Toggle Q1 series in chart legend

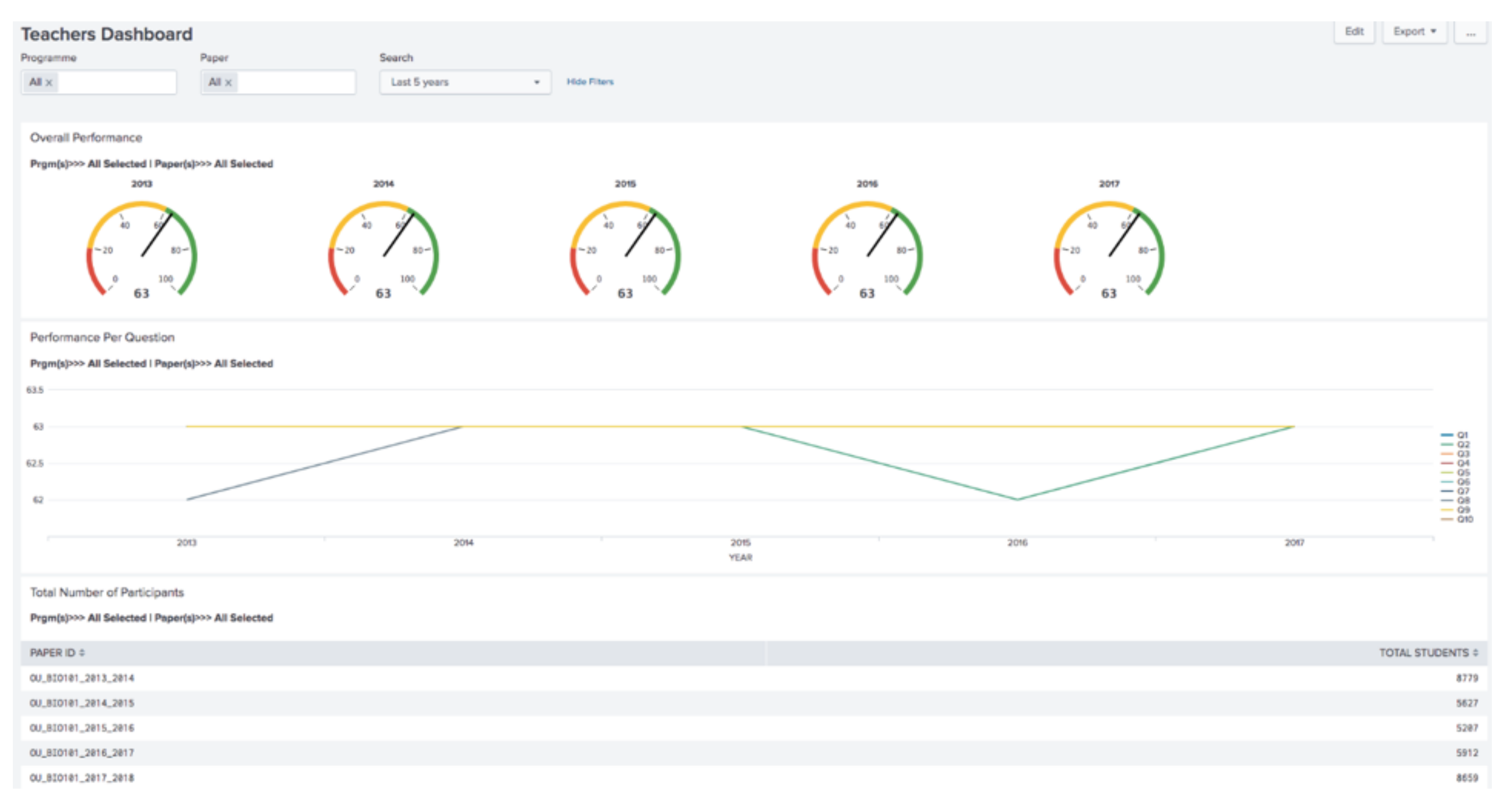[1462, 435]
